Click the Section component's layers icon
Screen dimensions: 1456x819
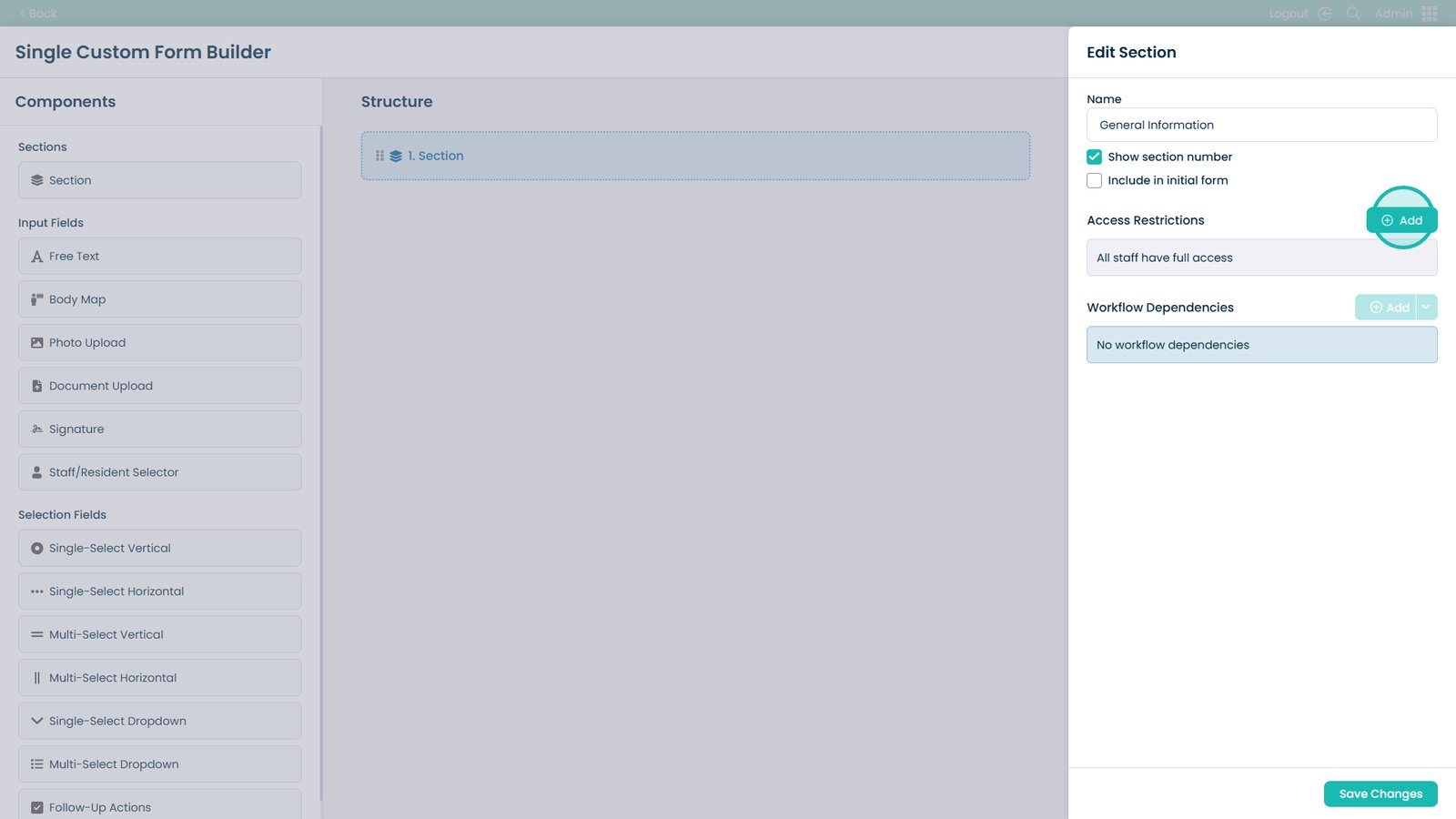click(37, 180)
